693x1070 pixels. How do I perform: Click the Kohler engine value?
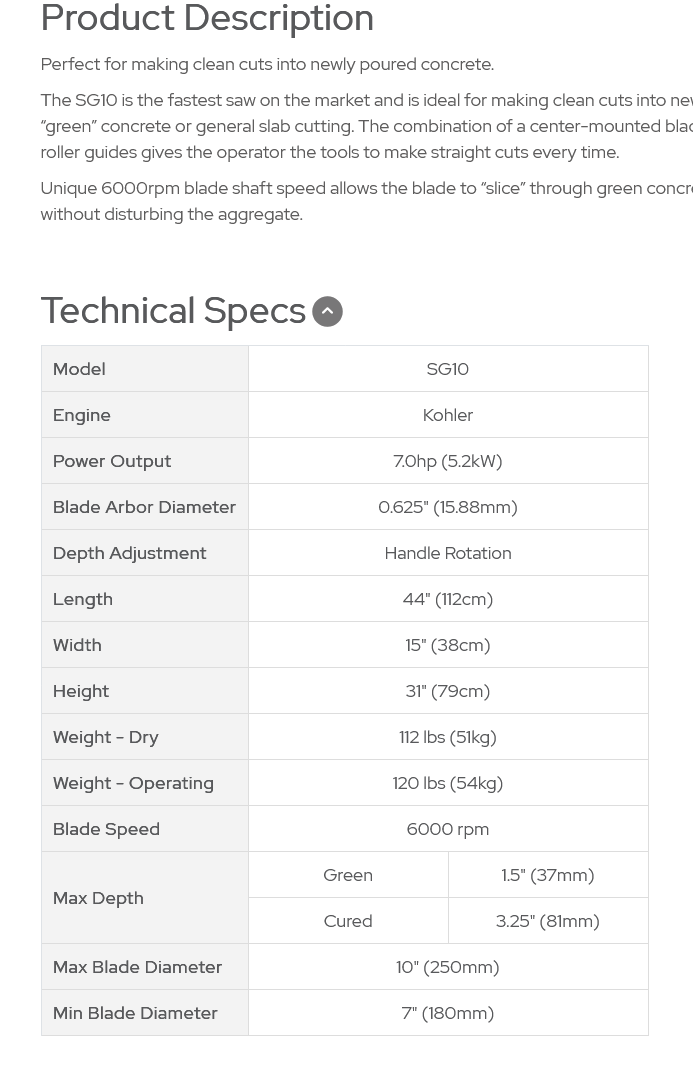tap(448, 415)
